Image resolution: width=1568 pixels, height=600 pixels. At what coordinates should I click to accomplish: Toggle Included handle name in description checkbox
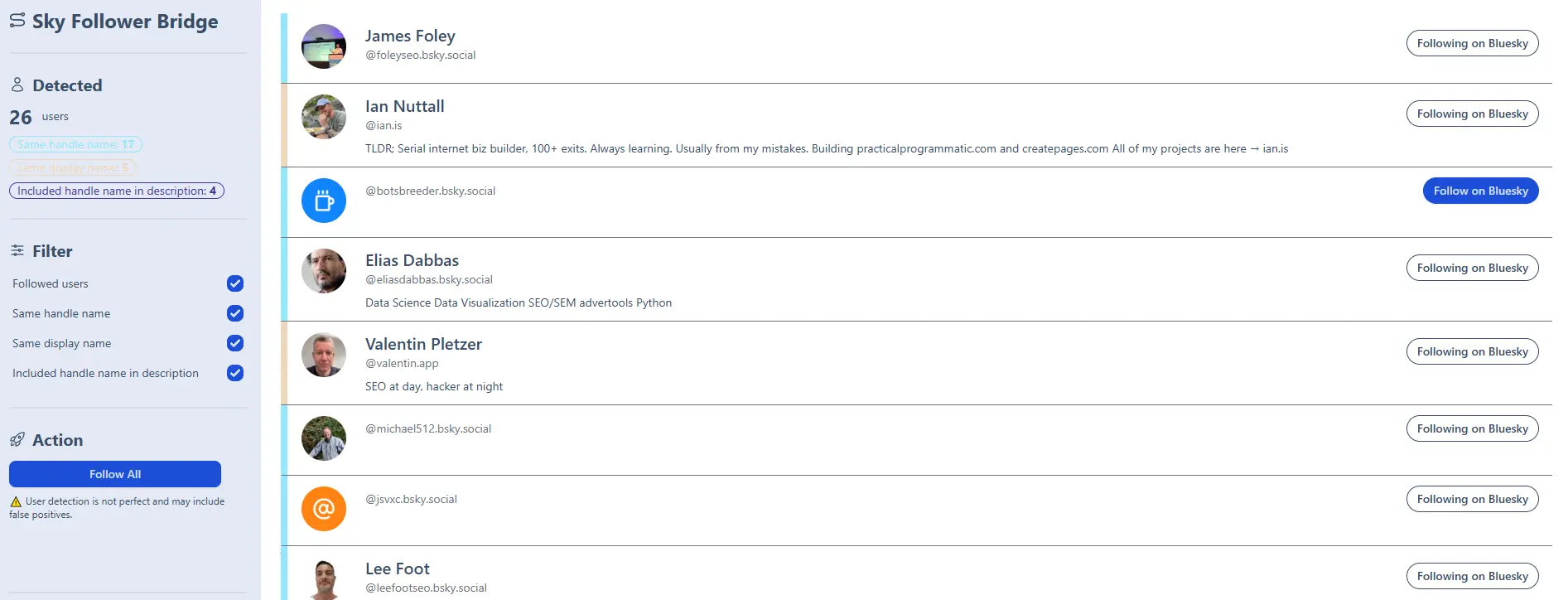[x=235, y=373]
